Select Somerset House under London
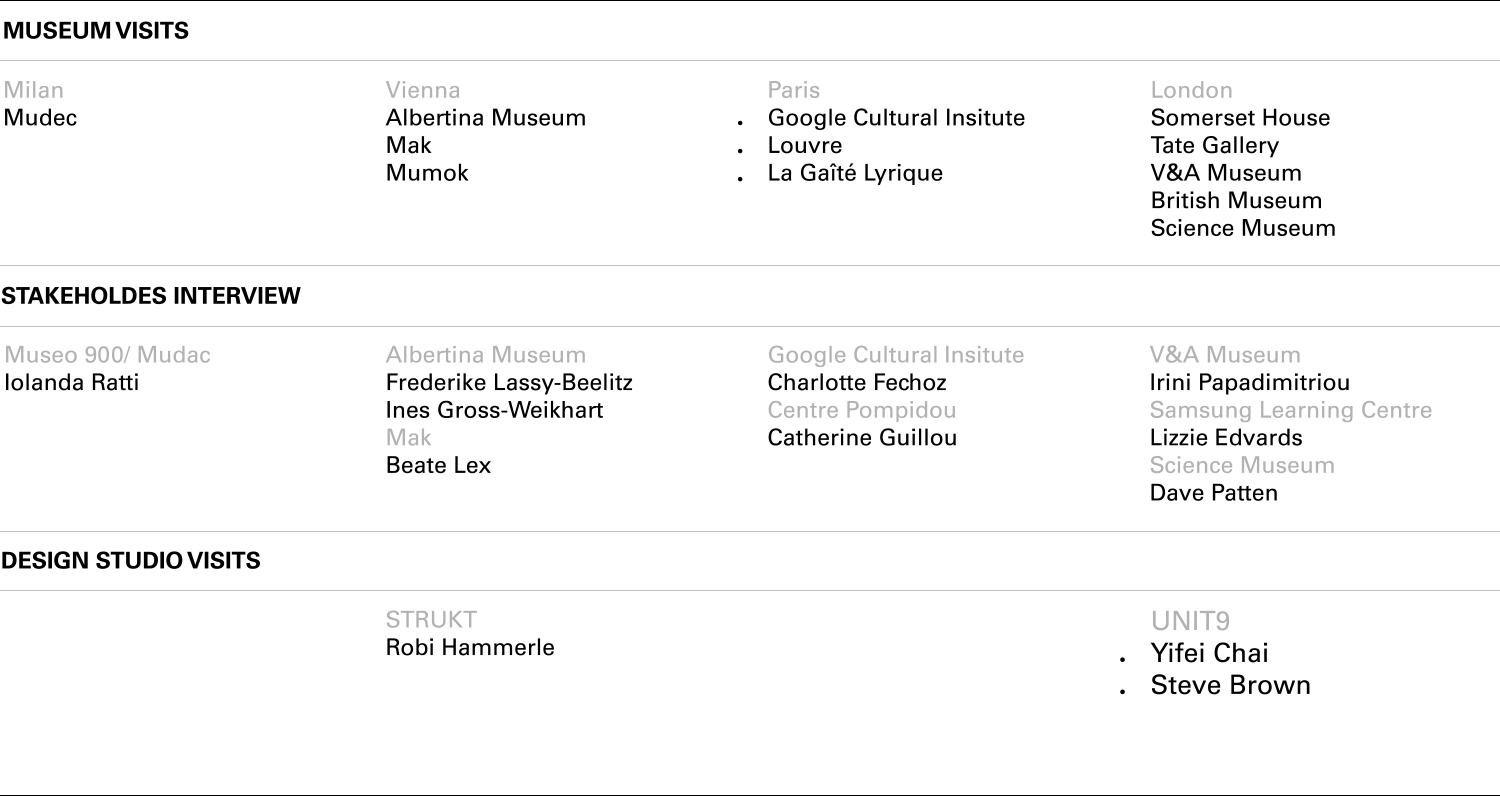Viewport: 1500px width, 796px height. (1240, 118)
